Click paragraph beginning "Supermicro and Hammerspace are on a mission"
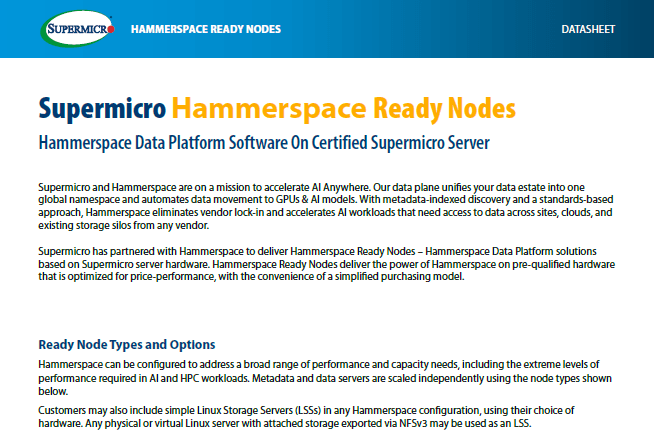The width and height of the screenshot is (654, 435). tap(326, 206)
